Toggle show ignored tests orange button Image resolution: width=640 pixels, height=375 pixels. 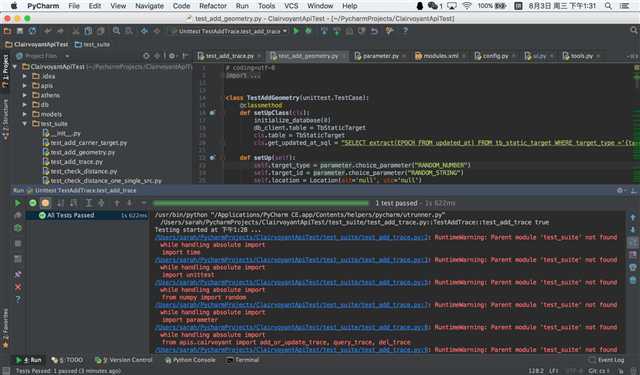[45, 203]
